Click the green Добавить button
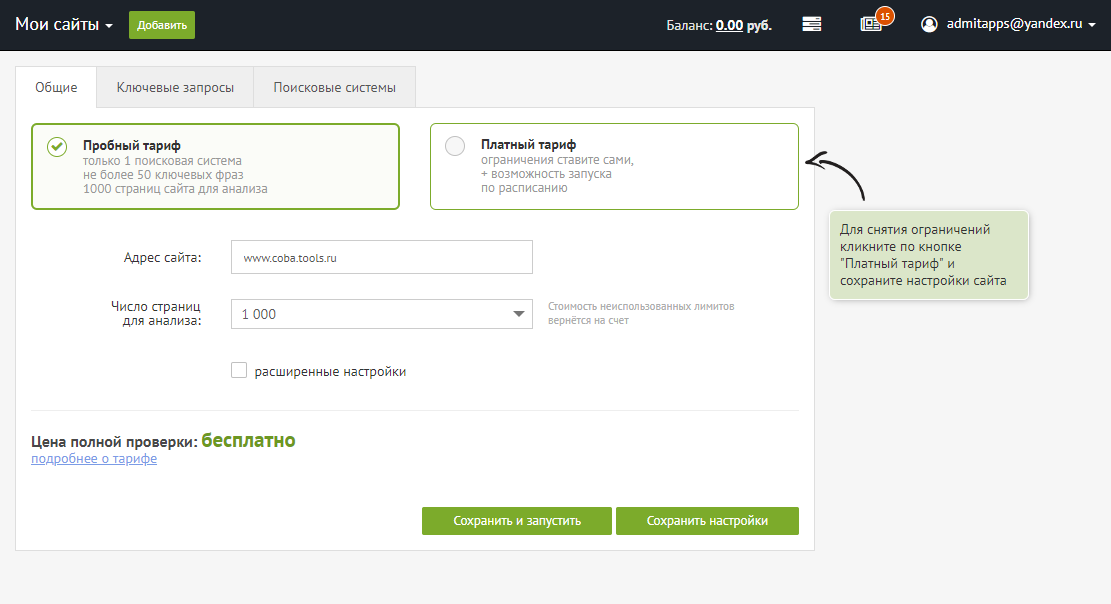 click(162, 25)
